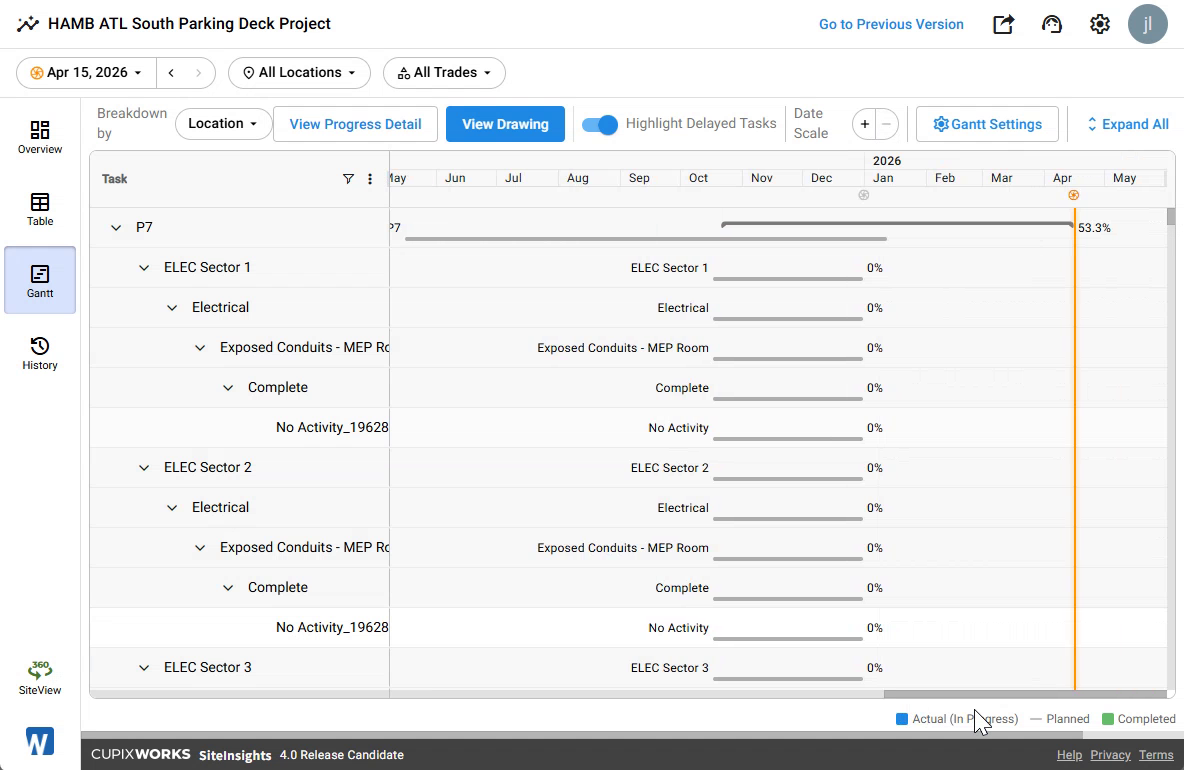This screenshot has height=770, width=1184.
Task: Click the orange current date marker in April
Action: coord(1074,195)
